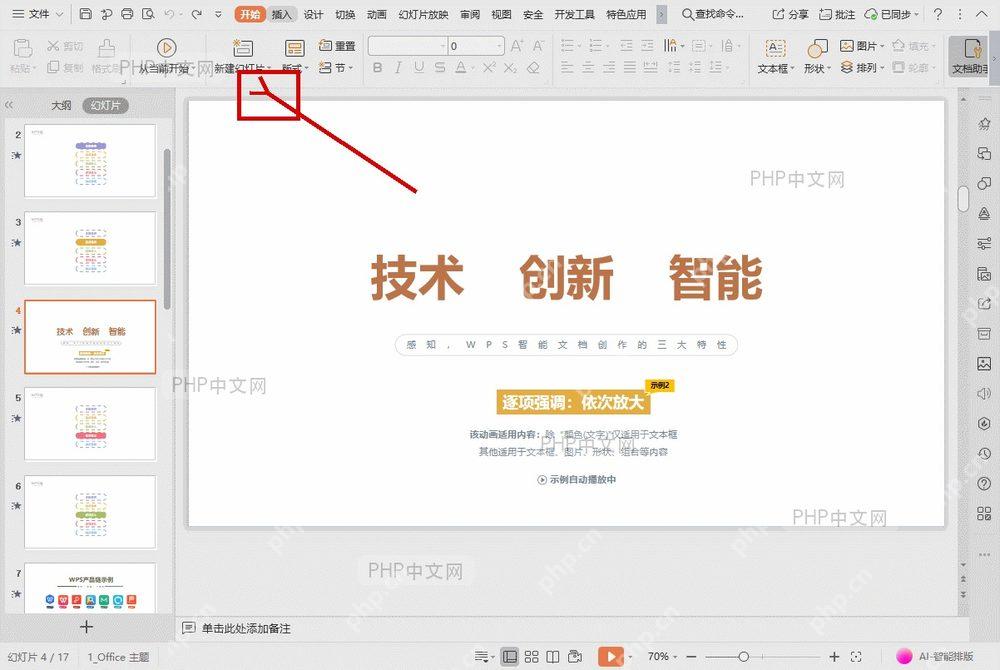The height and width of the screenshot is (670, 1000).
Task: Click the zoom out minus icon
Action: point(691,657)
